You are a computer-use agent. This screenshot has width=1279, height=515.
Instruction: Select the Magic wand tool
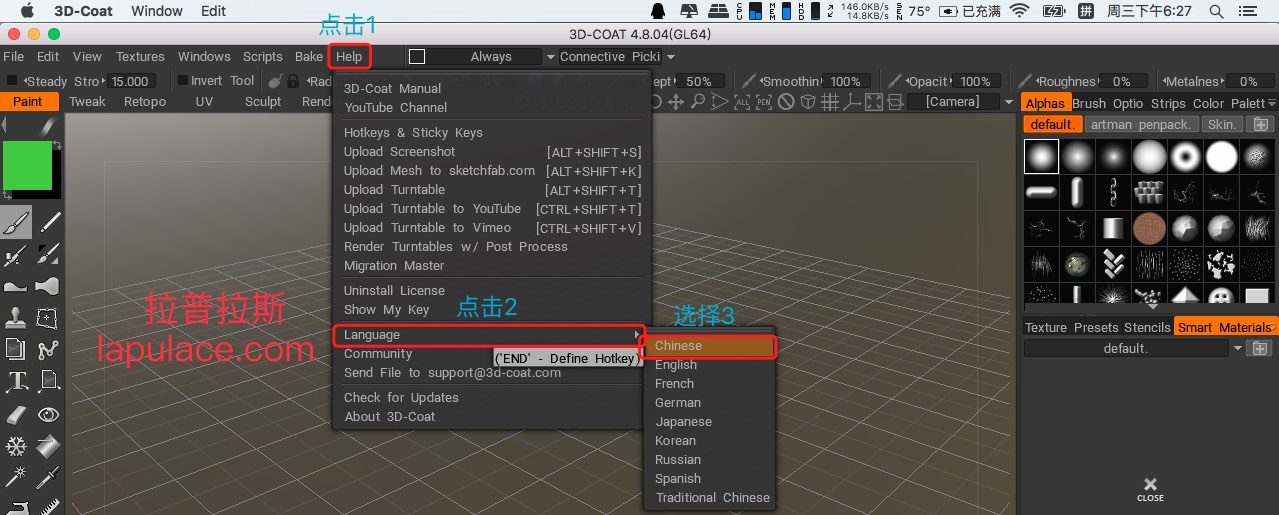click(x=15, y=477)
